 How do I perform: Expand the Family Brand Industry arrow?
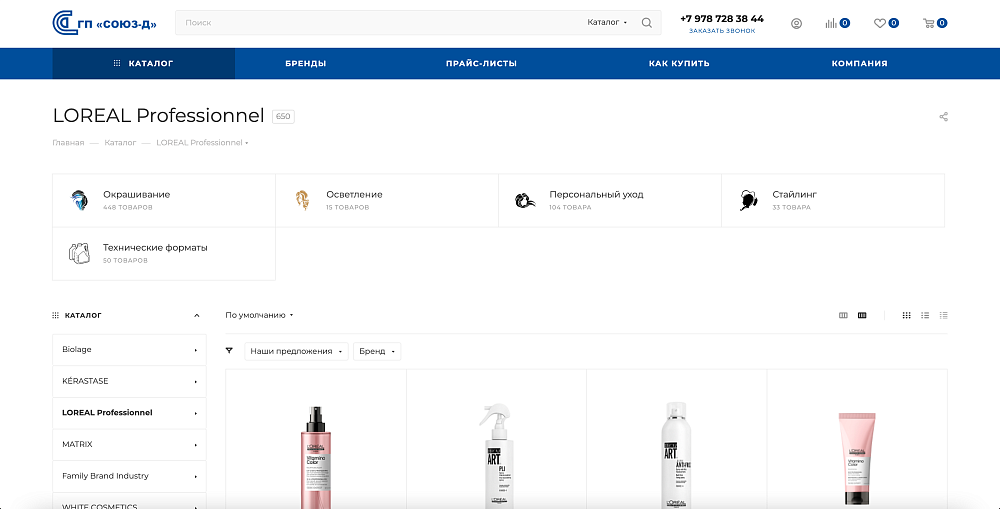[195, 476]
